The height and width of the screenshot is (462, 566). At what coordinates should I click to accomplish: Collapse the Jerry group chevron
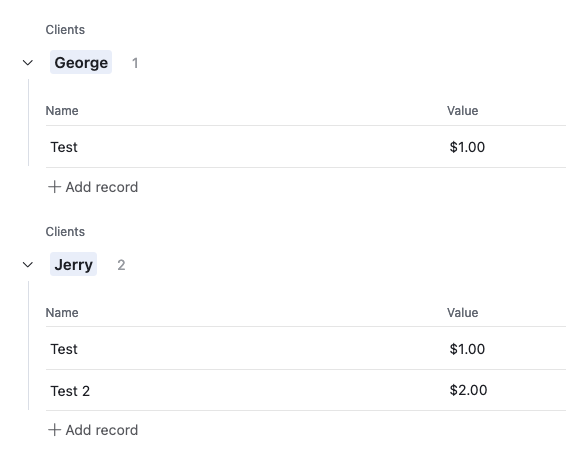point(28,265)
